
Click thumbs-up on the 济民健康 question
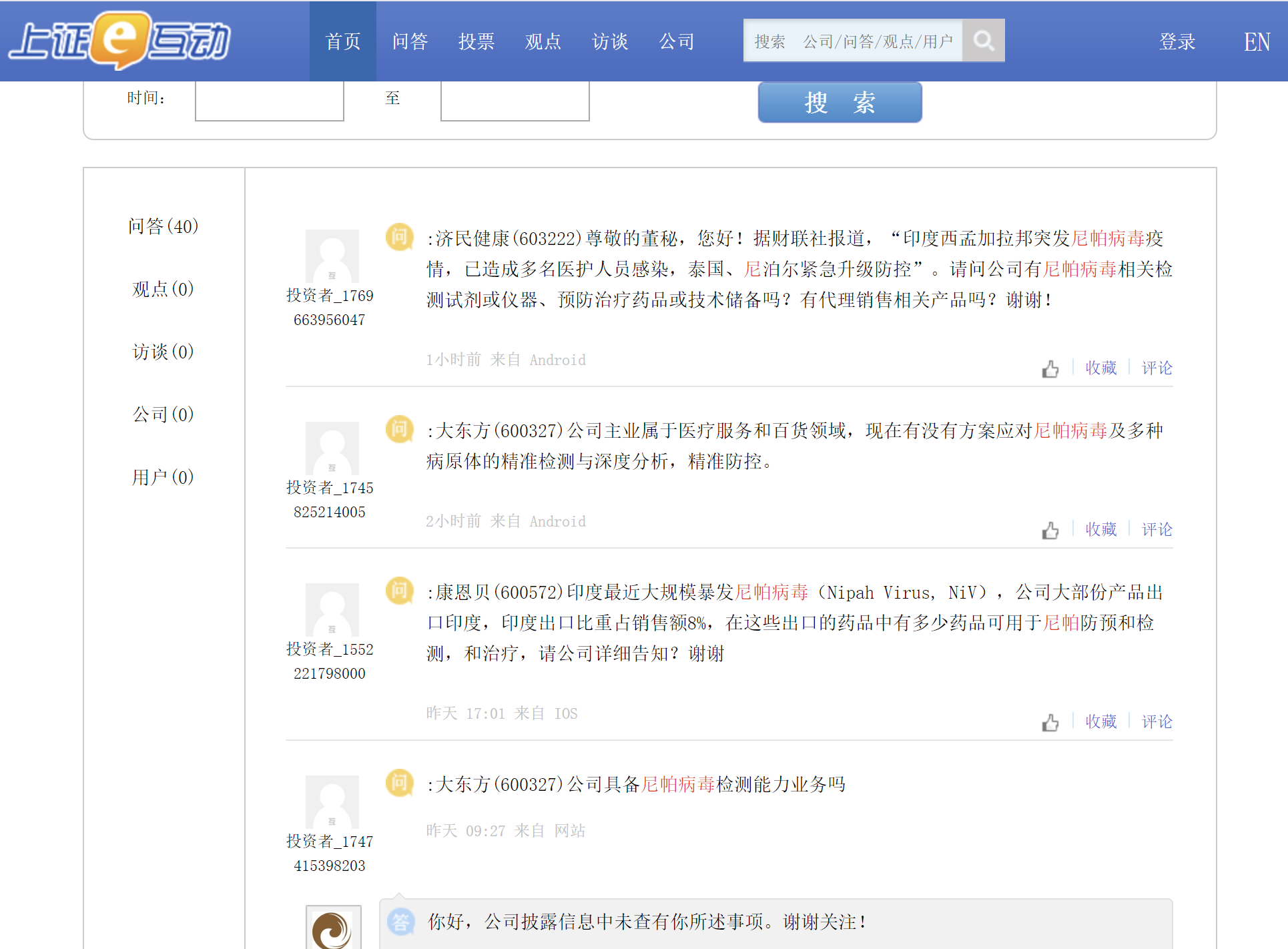[x=1050, y=368]
